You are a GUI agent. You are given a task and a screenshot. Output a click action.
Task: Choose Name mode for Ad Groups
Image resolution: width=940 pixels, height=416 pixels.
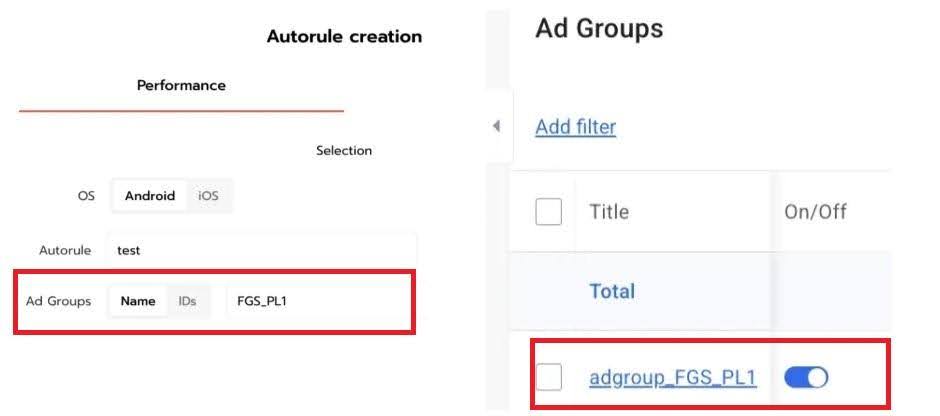[x=138, y=301]
